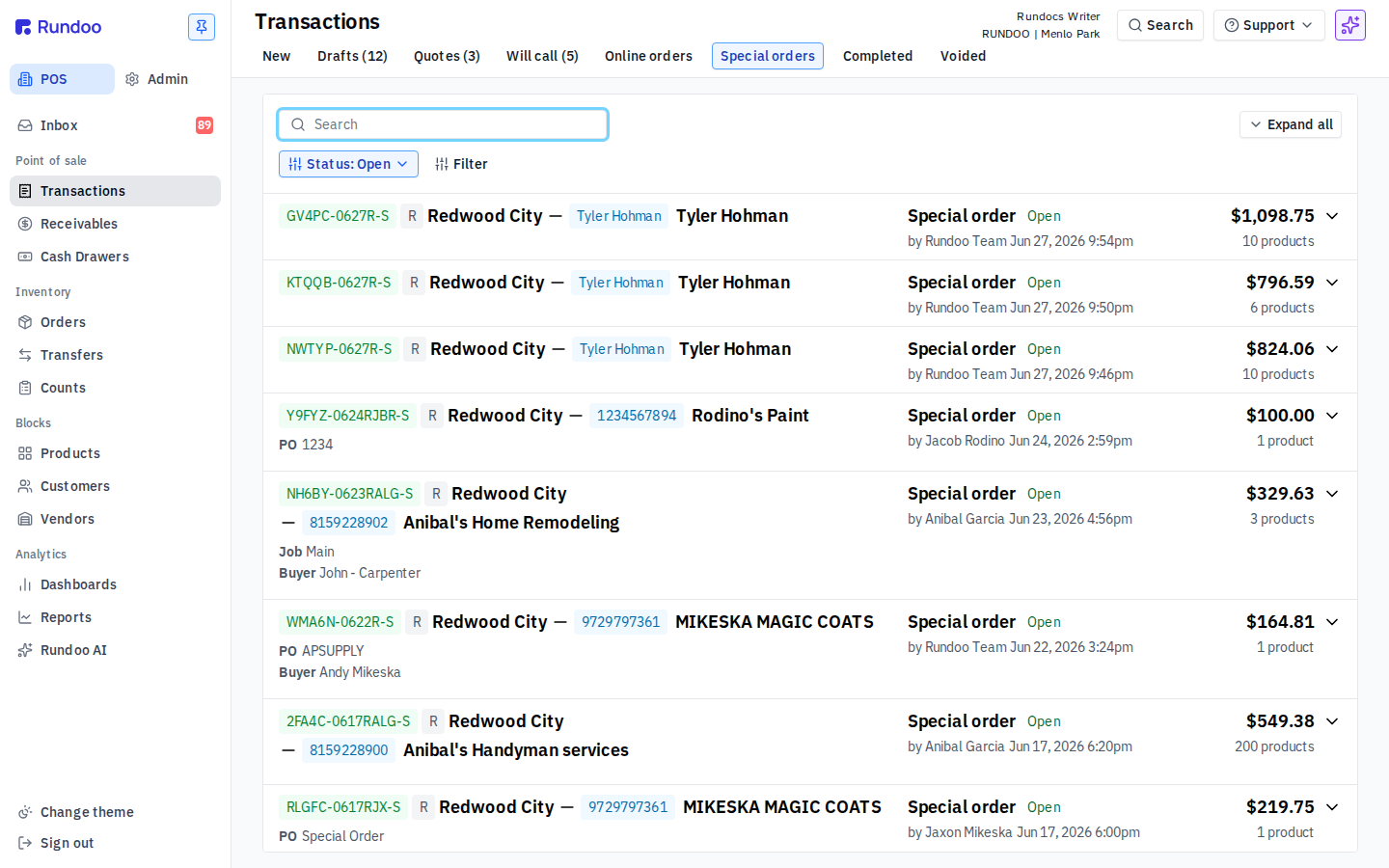Expand the $329.63 order chevron
Image resolution: width=1389 pixels, height=868 pixels.
(1332, 494)
